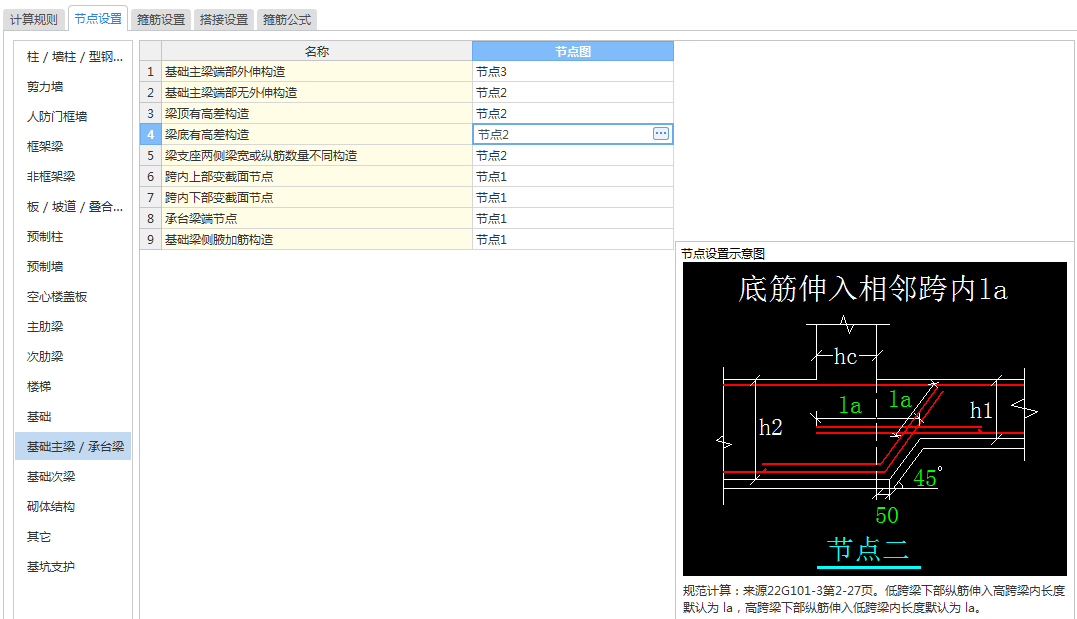Viewport: 1077px width, 619px height.
Task: Select row 基础梁侧腋加筋构造
Action: coord(317,239)
